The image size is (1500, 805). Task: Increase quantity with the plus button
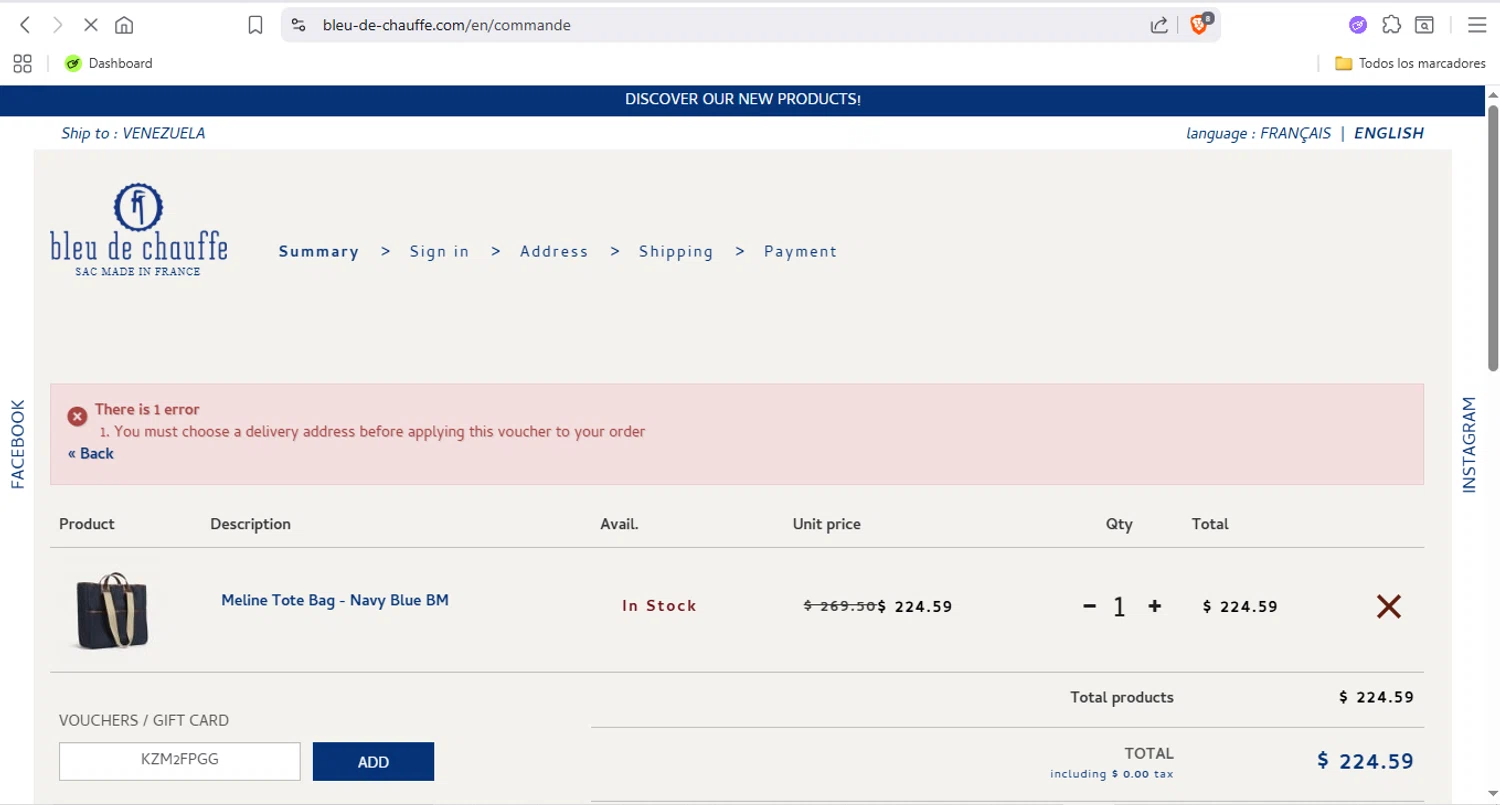click(1155, 606)
